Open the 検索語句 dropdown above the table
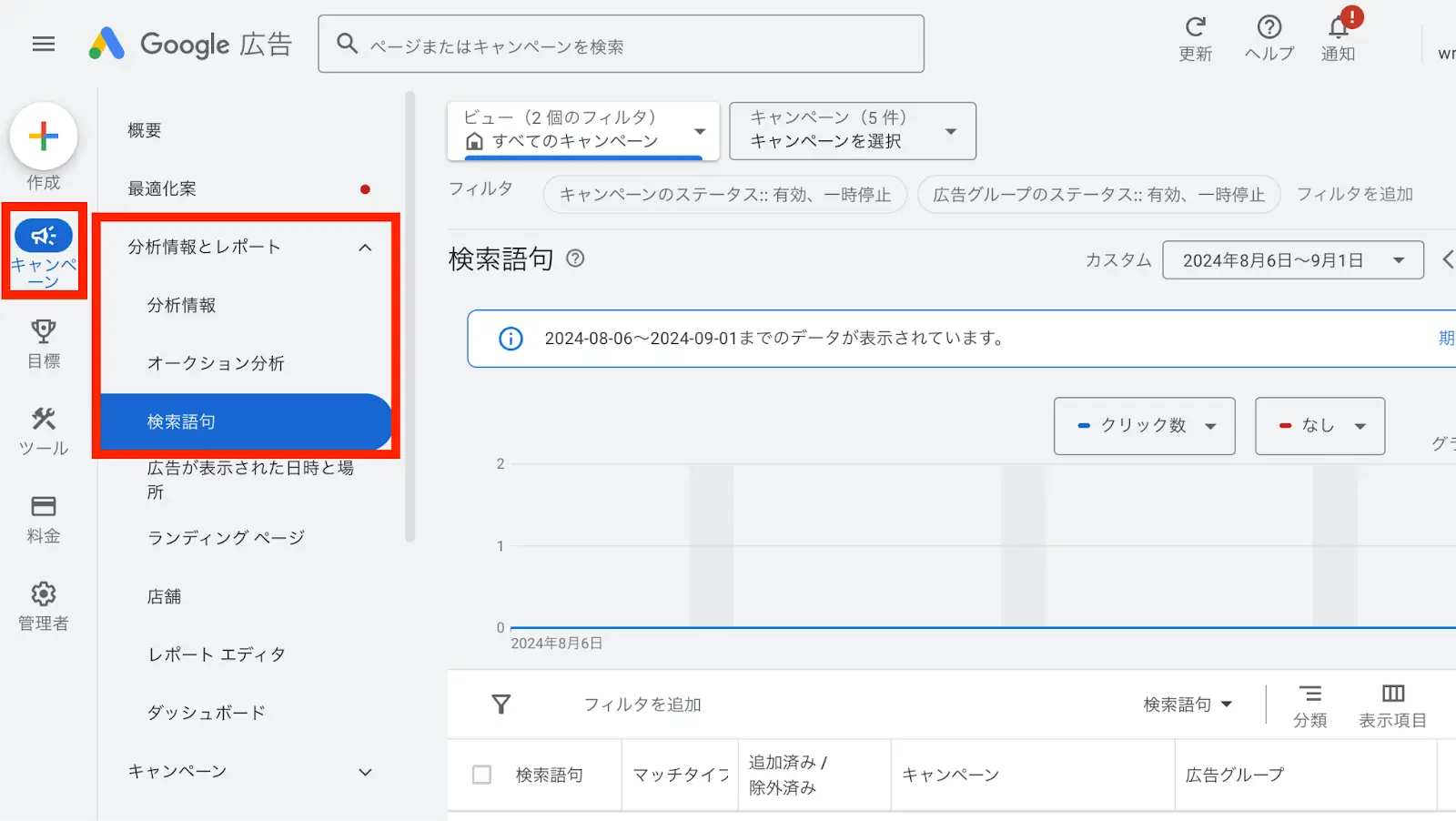The height and width of the screenshot is (821, 1456). pyautogui.click(x=1188, y=704)
